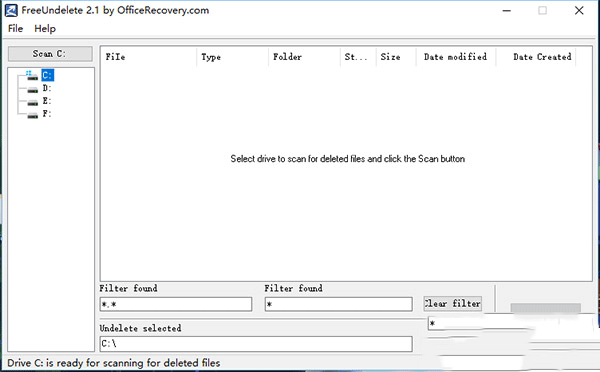Click the Scan C: button
600x372 pixels.
point(50,54)
